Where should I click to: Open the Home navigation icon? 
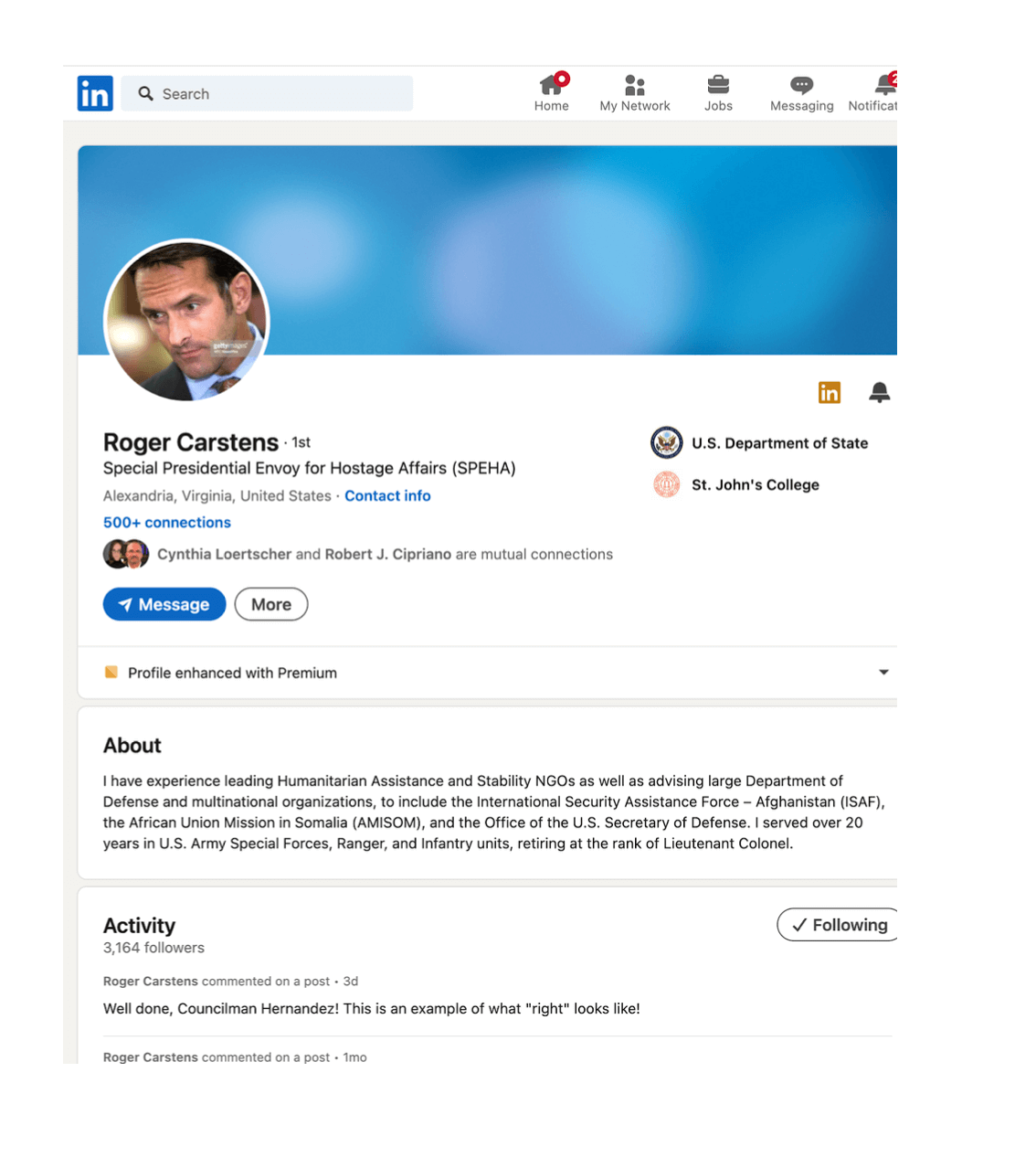pos(551,85)
